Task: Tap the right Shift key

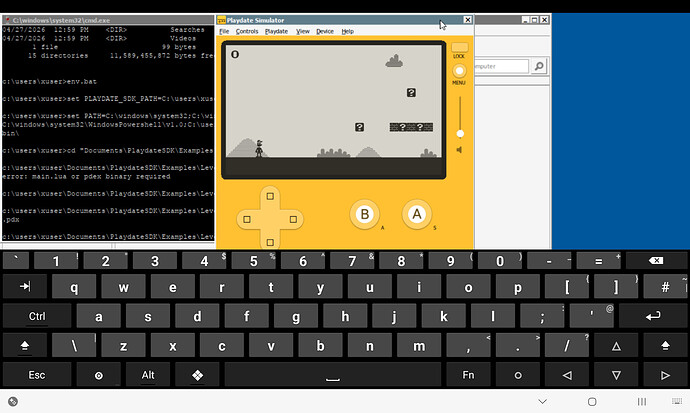Action: pyautogui.click(x=665, y=346)
